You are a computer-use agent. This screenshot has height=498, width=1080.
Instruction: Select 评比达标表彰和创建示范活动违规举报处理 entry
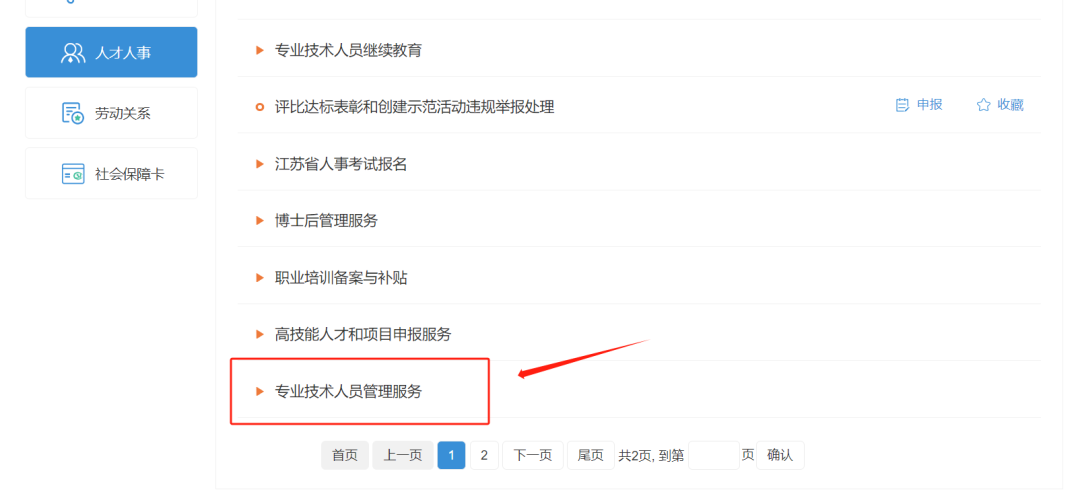pyautogui.click(x=414, y=107)
